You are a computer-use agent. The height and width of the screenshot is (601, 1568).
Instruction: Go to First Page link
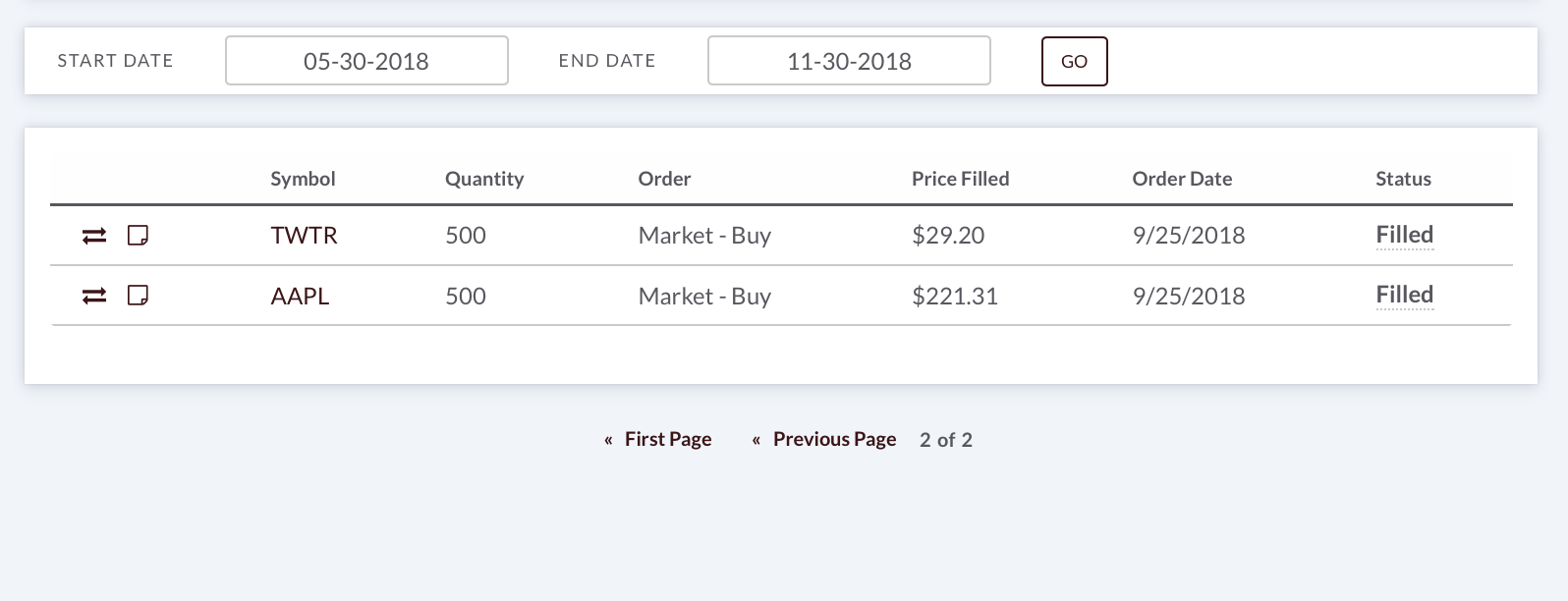(668, 439)
